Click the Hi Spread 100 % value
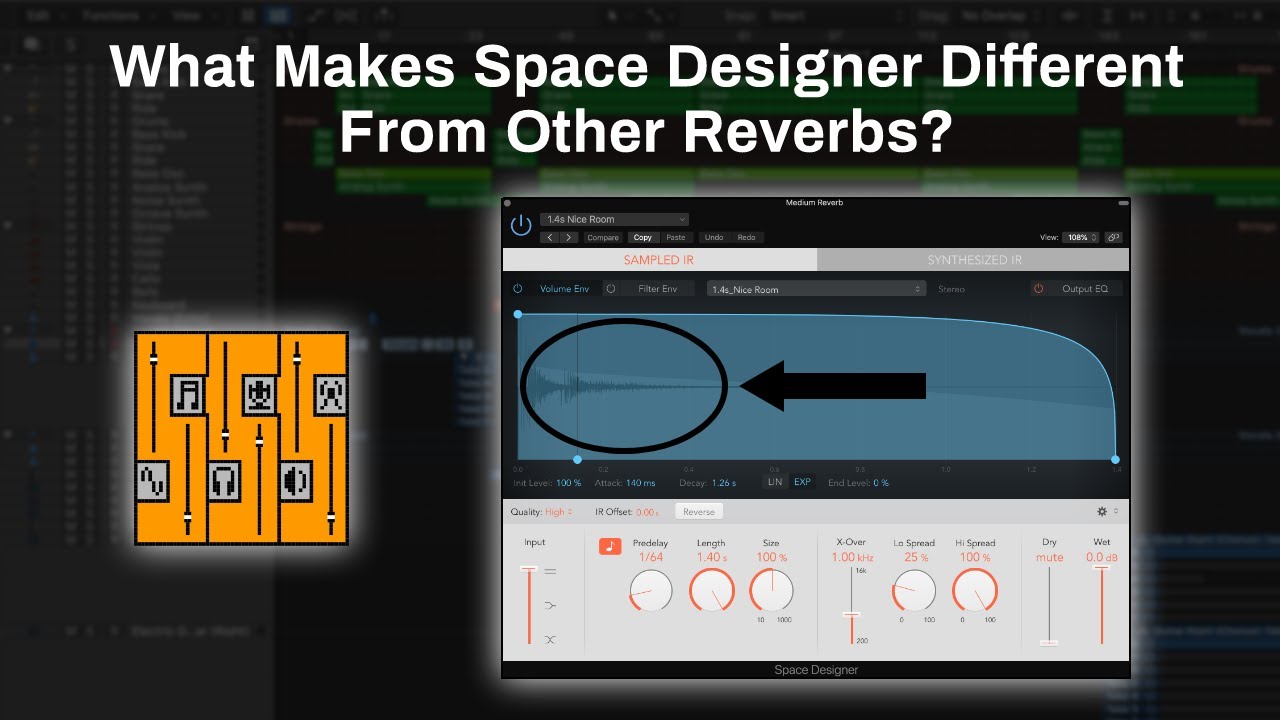 tap(975, 557)
